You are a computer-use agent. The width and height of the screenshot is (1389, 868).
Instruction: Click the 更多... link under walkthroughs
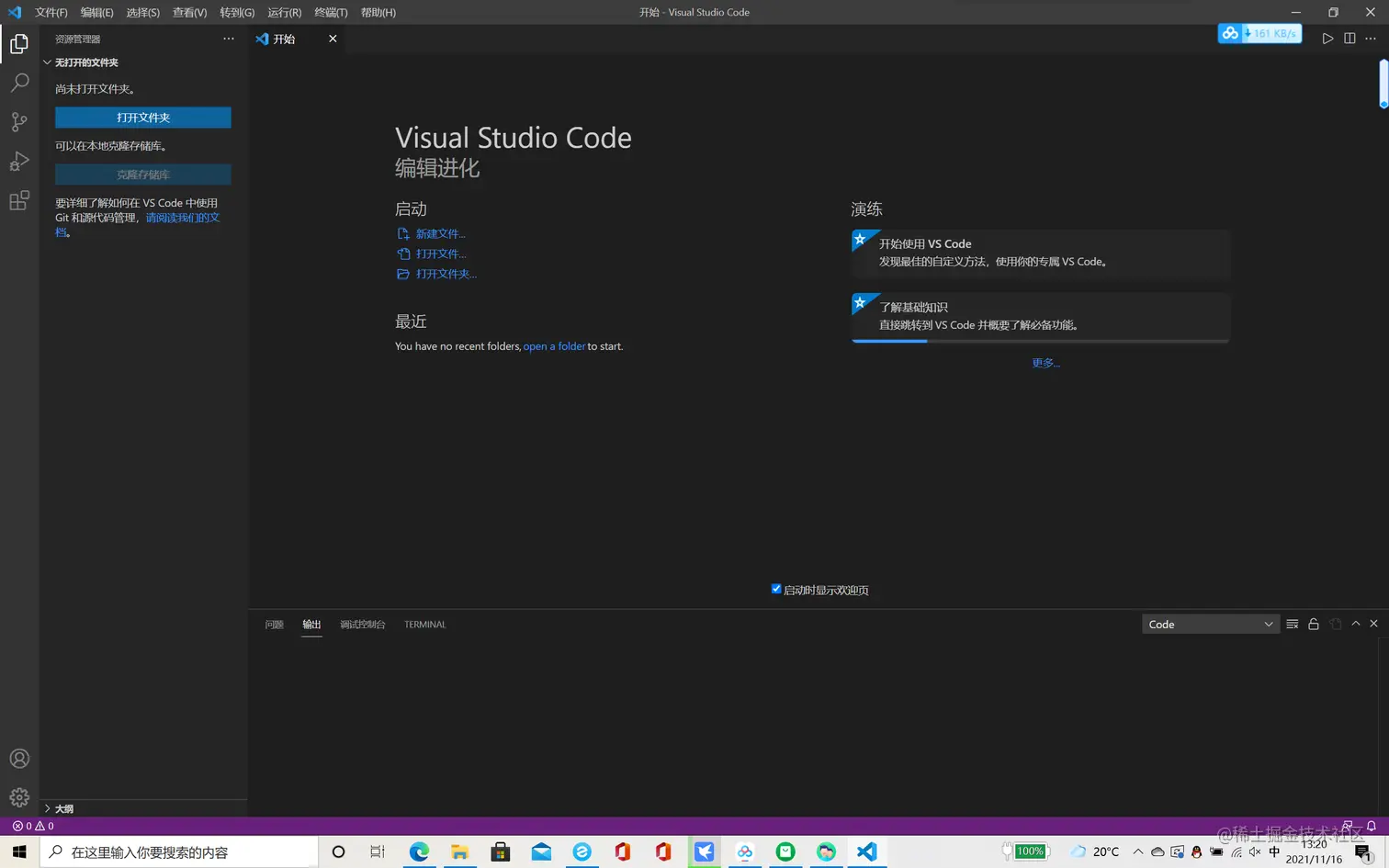click(1045, 363)
